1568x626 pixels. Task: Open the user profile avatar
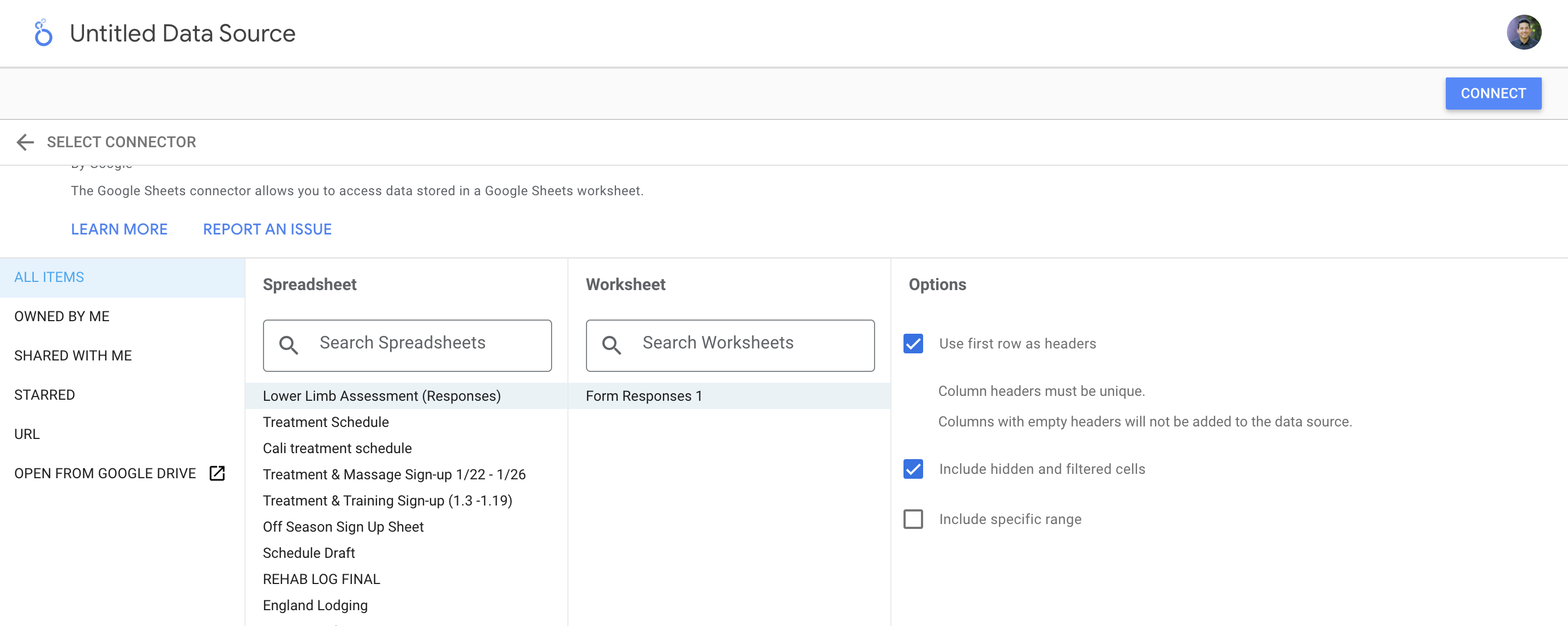click(x=1524, y=32)
